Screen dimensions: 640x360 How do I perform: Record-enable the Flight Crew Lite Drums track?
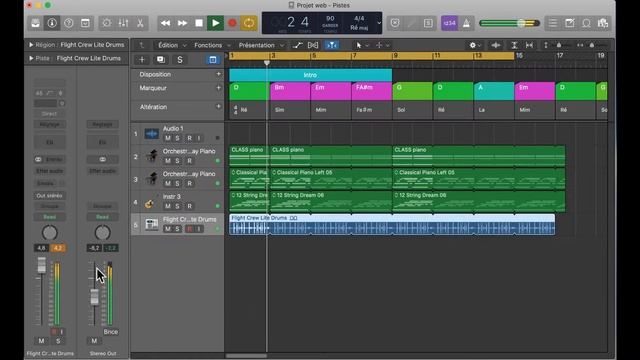click(x=189, y=229)
